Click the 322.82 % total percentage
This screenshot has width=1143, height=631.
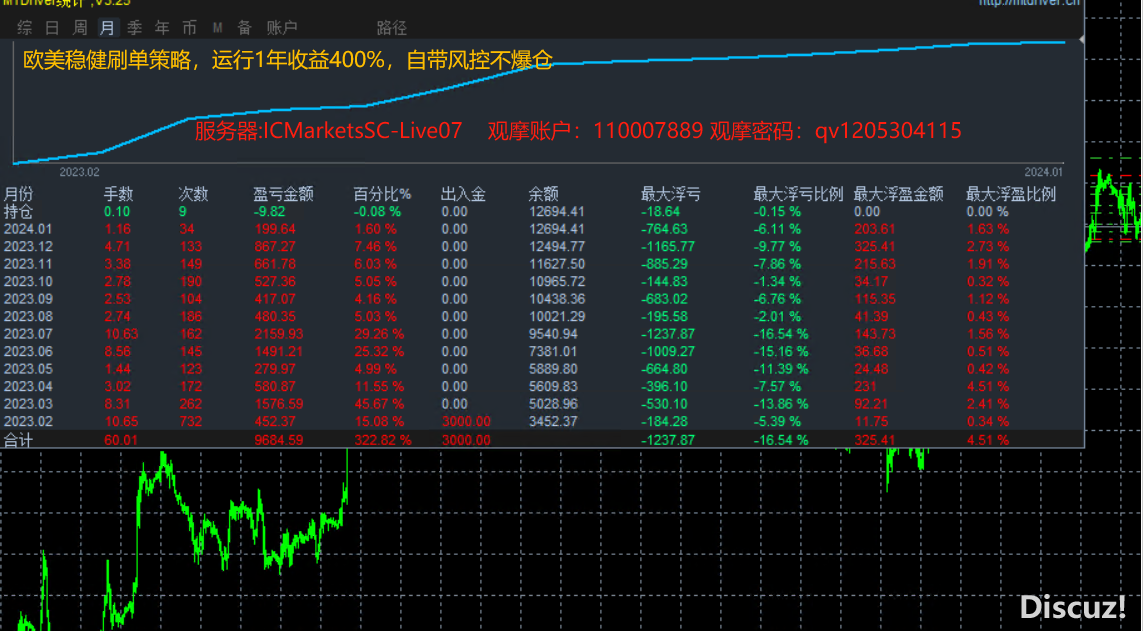coord(383,440)
